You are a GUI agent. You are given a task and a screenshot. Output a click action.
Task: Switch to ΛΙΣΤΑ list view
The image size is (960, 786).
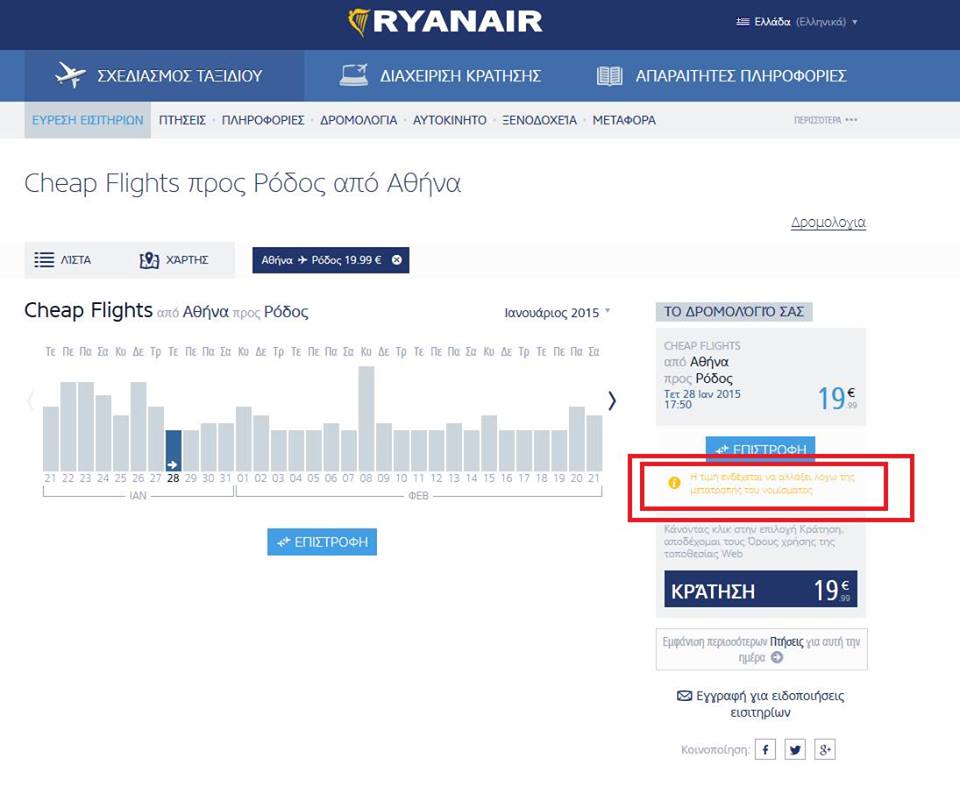pos(62,260)
